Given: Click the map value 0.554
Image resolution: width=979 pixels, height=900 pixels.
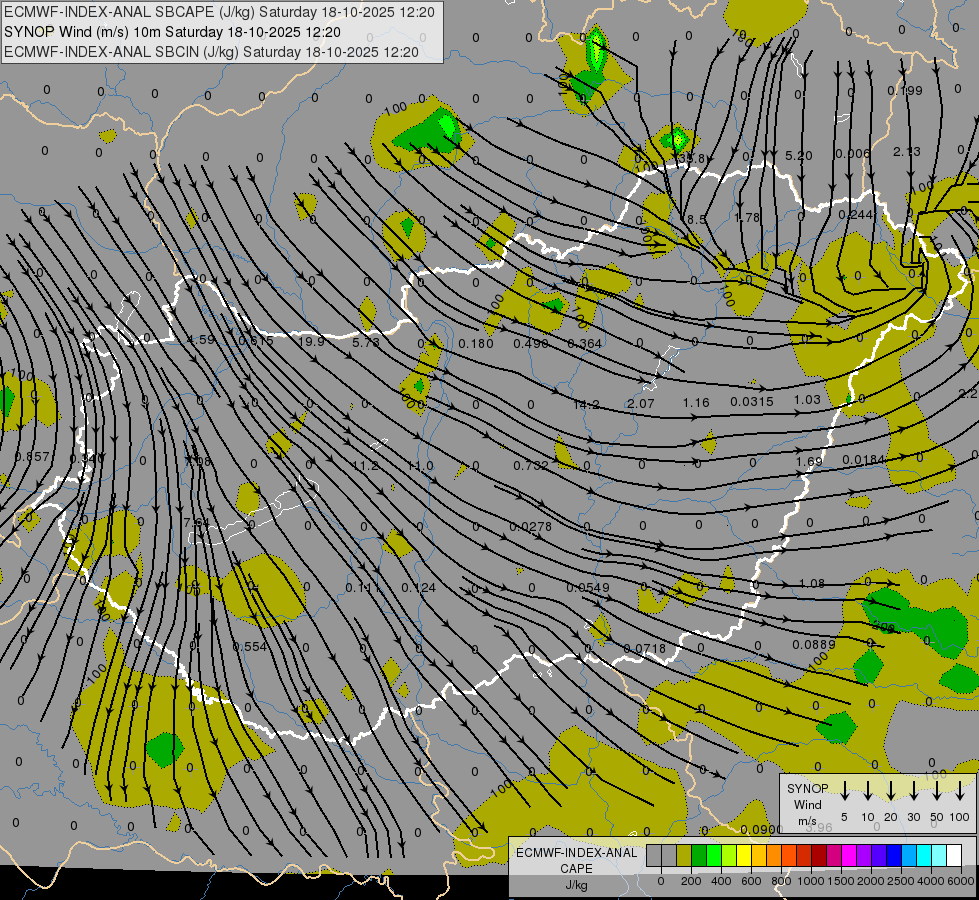Looking at the screenshot, I should 250,647.
